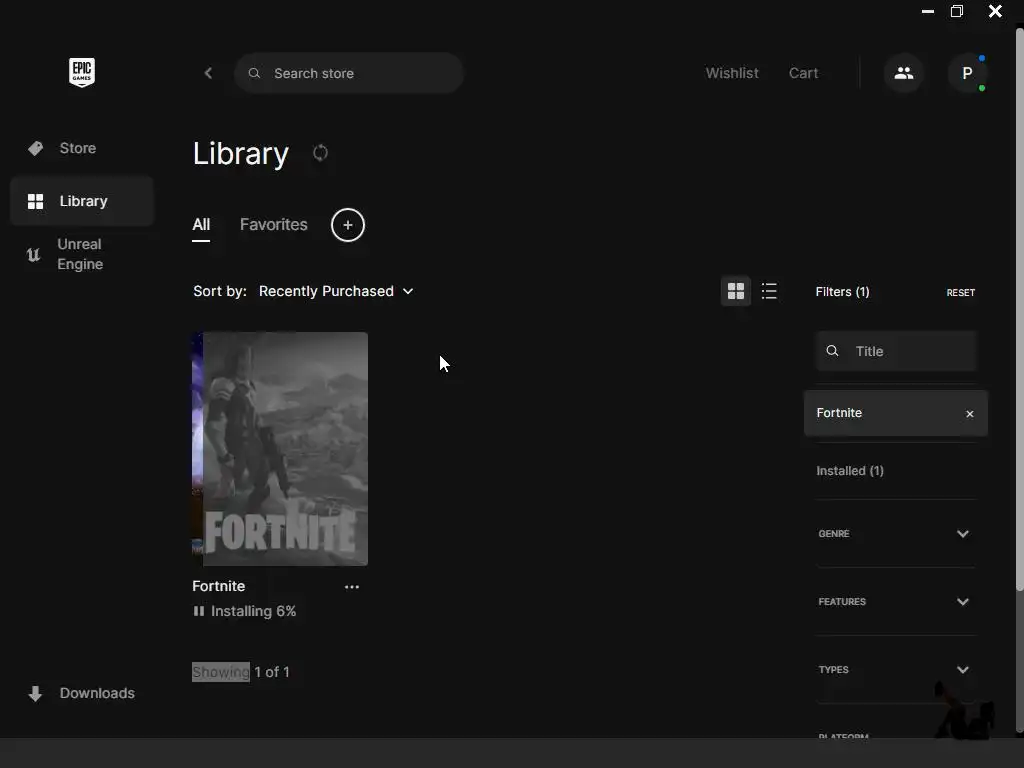
Task: Open the profile P avatar menu
Action: pos(967,73)
